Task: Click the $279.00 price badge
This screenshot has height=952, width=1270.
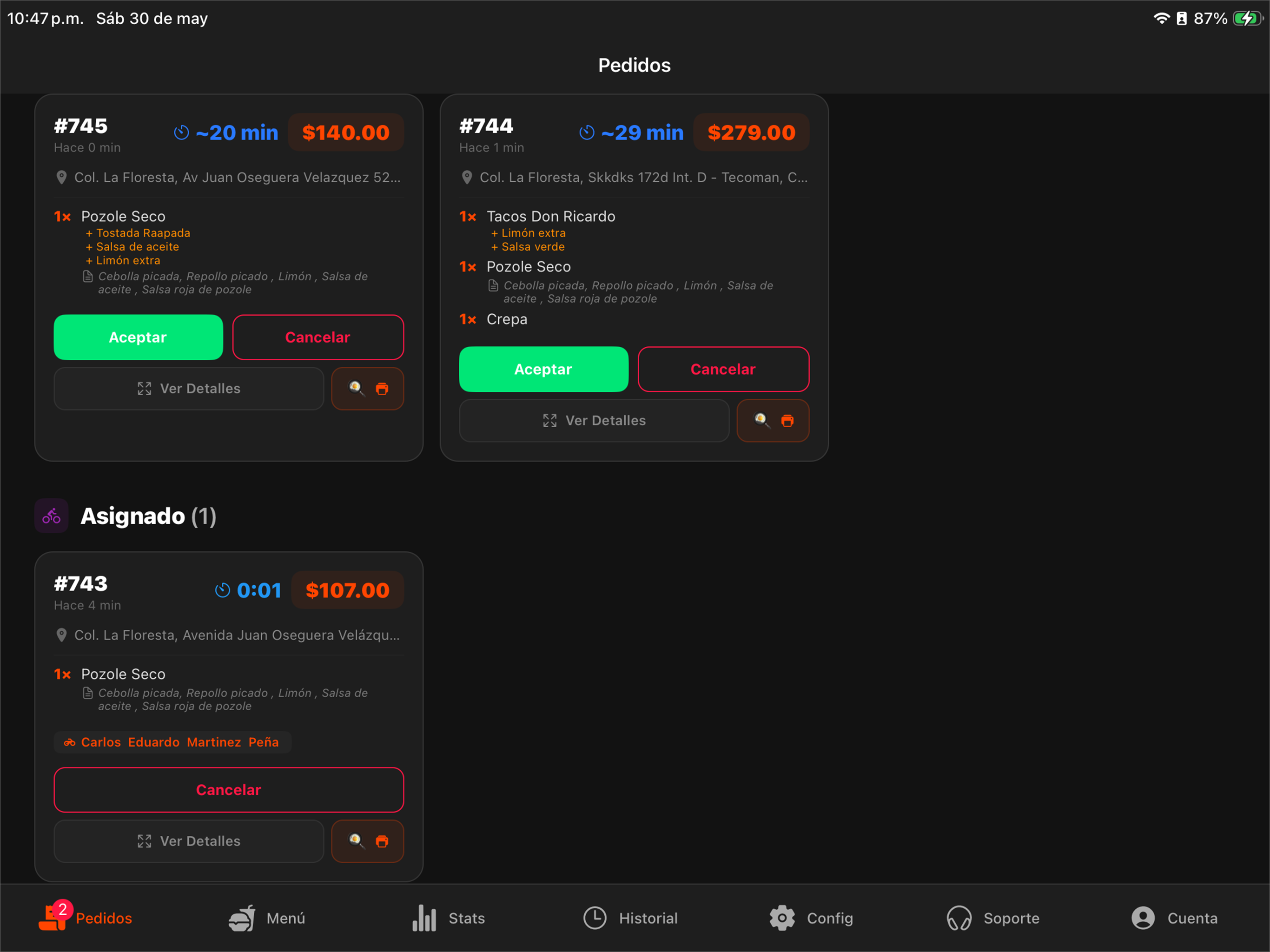Action: coord(751,132)
